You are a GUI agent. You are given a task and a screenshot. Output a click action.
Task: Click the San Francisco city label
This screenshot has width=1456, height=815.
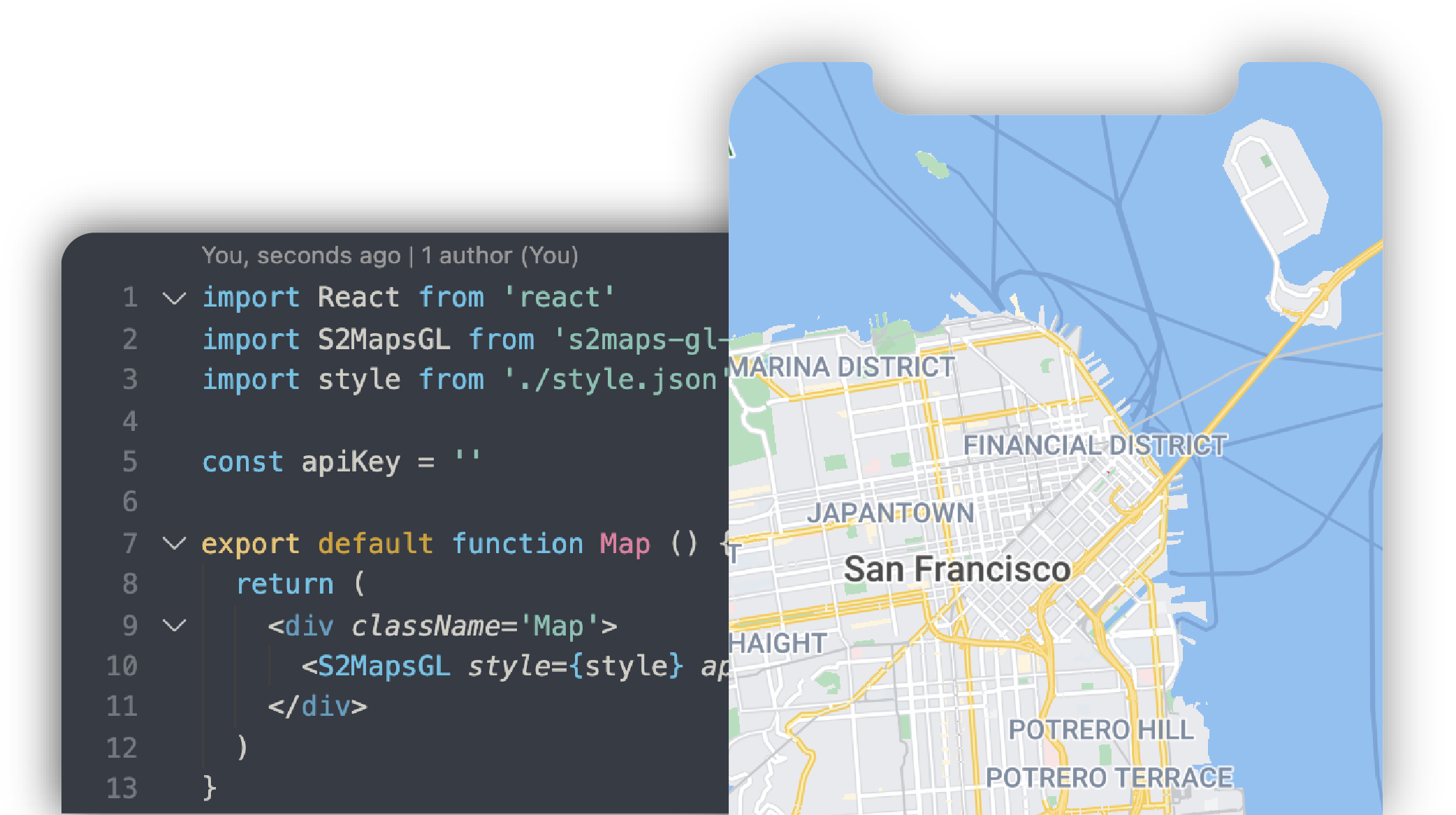point(958,568)
